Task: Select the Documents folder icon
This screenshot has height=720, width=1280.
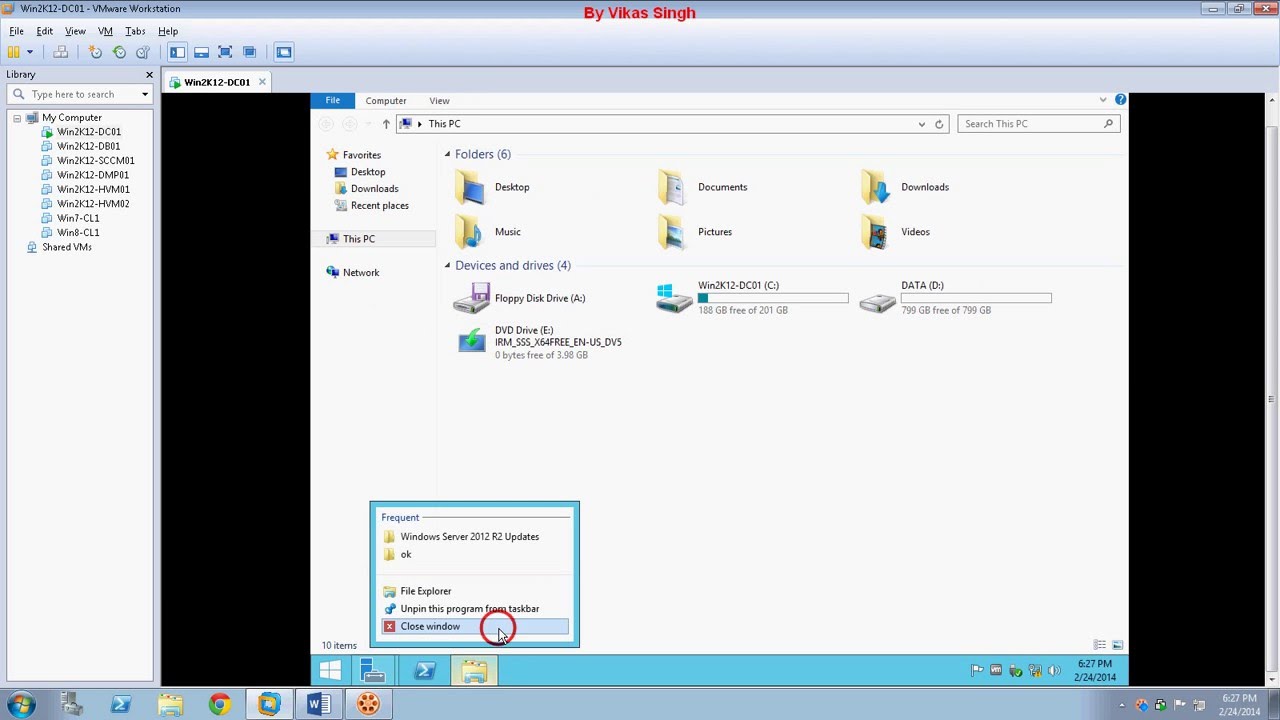Action: (673, 188)
